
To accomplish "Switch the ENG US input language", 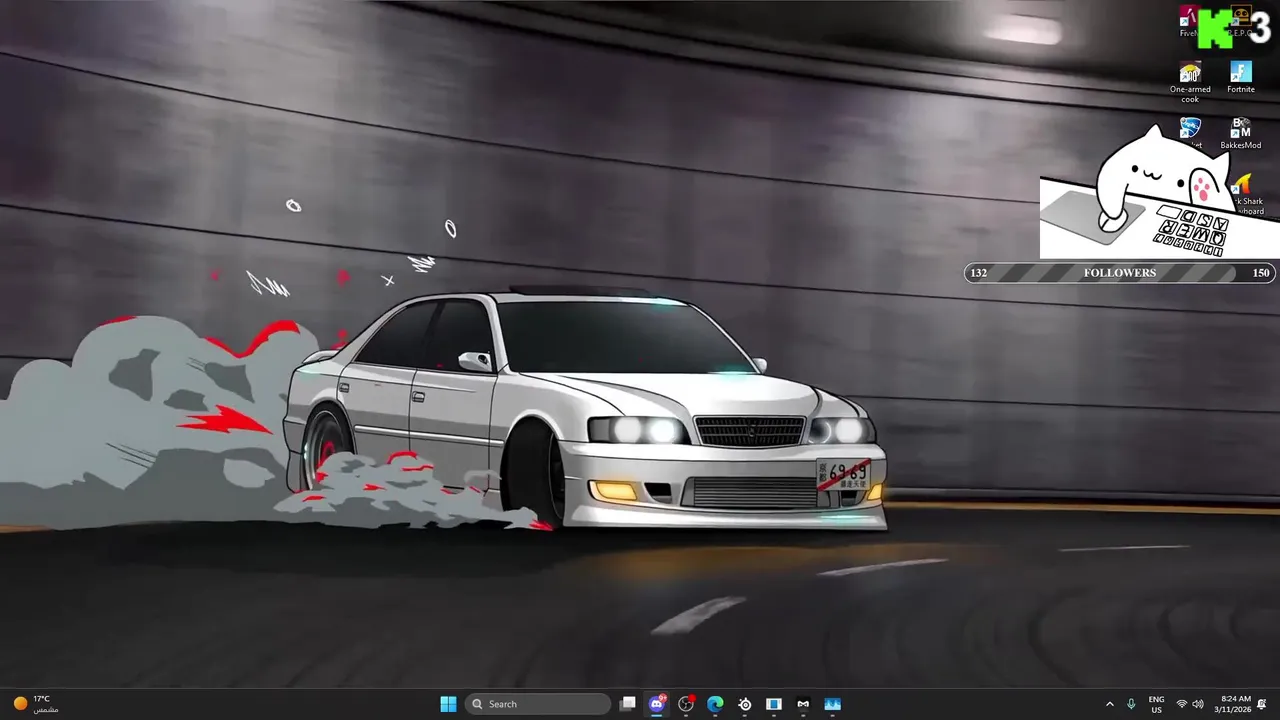I will pyautogui.click(x=1156, y=704).
